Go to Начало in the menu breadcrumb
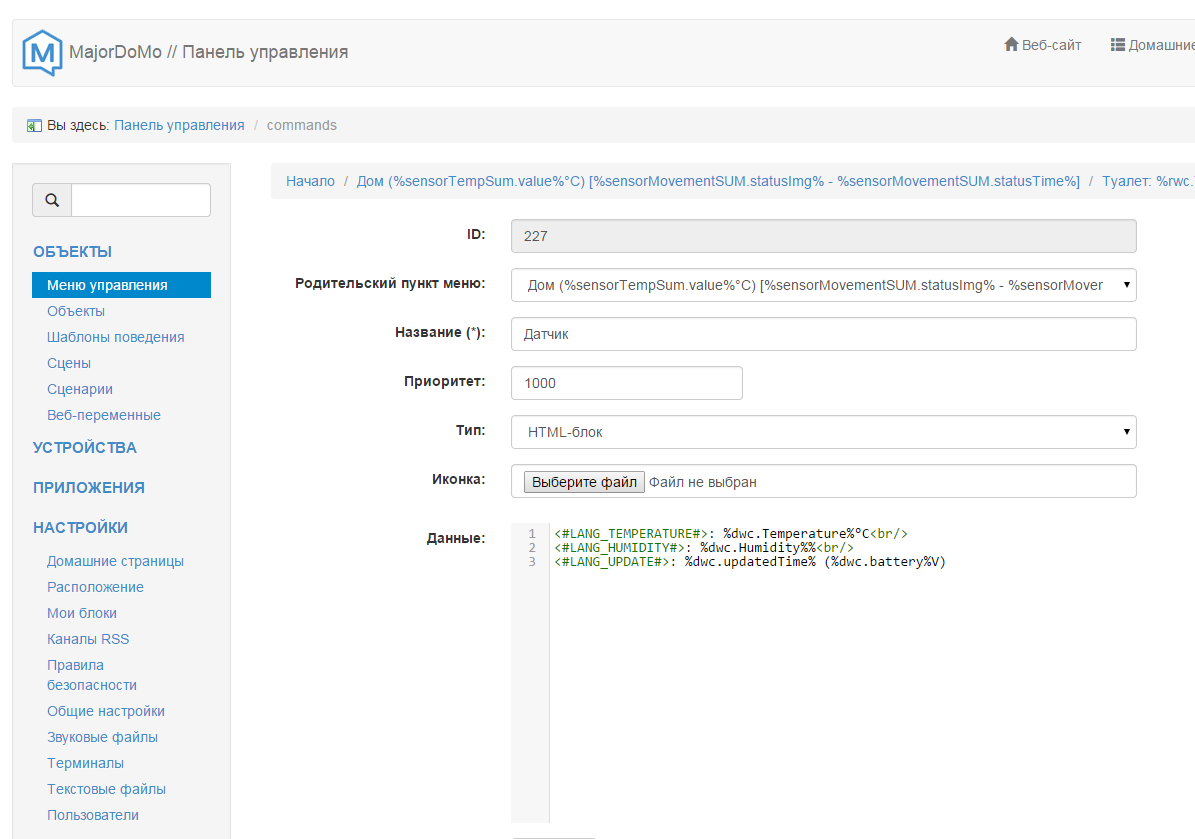 tap(310, 181)
